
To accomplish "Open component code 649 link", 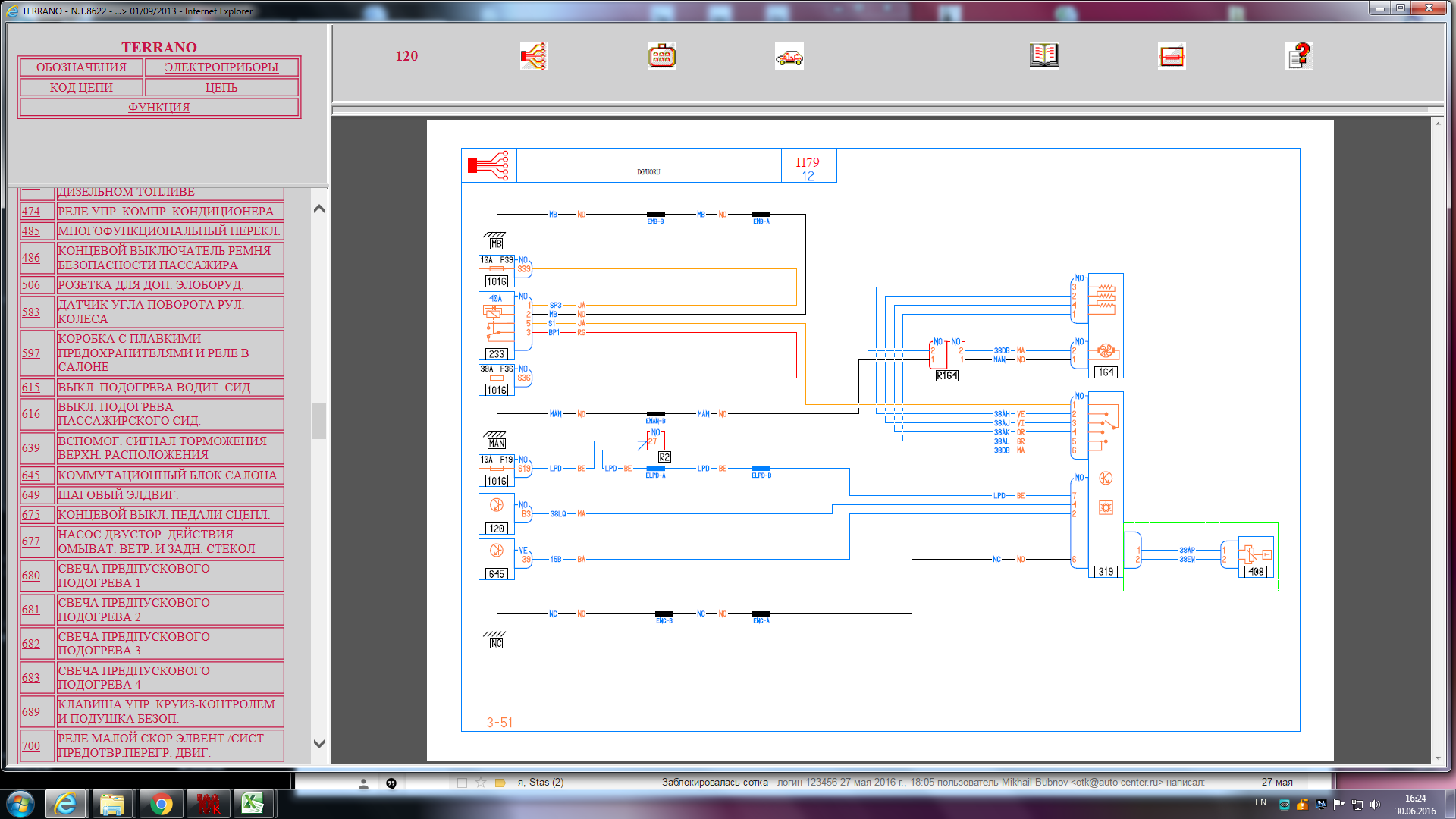I will click(x=31, y=495).
